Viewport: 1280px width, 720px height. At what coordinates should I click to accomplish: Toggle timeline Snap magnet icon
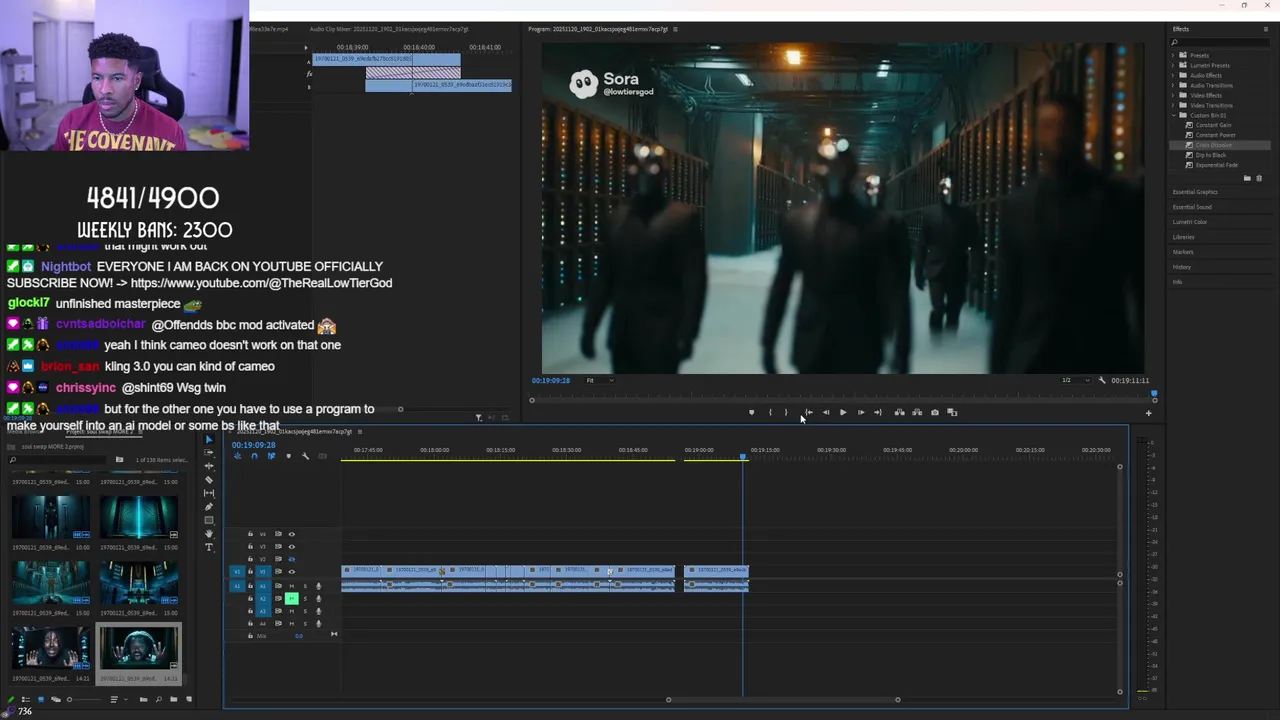tap(254, 456)
